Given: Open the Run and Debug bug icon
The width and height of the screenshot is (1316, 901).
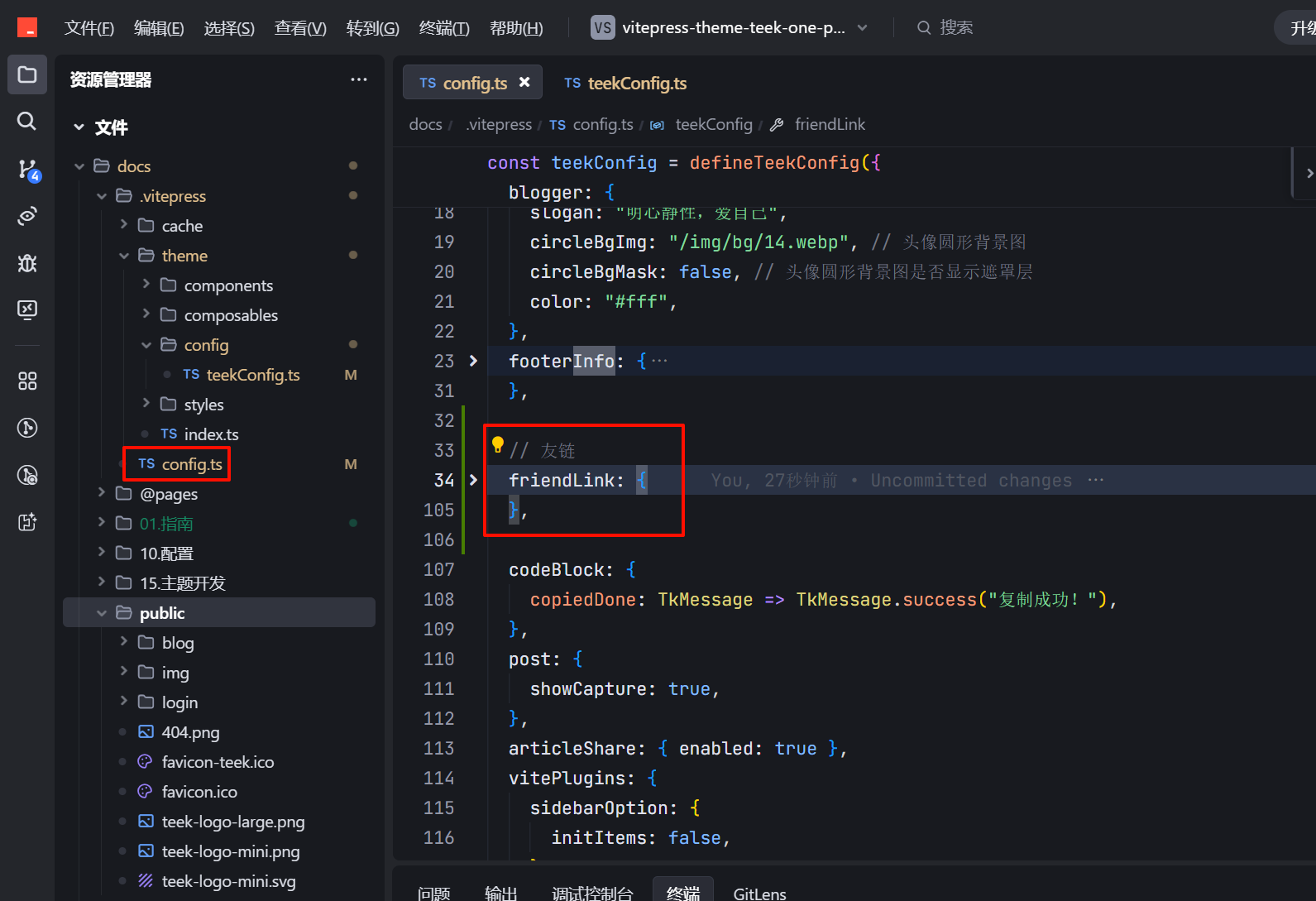Looking at the screenshot, I should 27,263.
